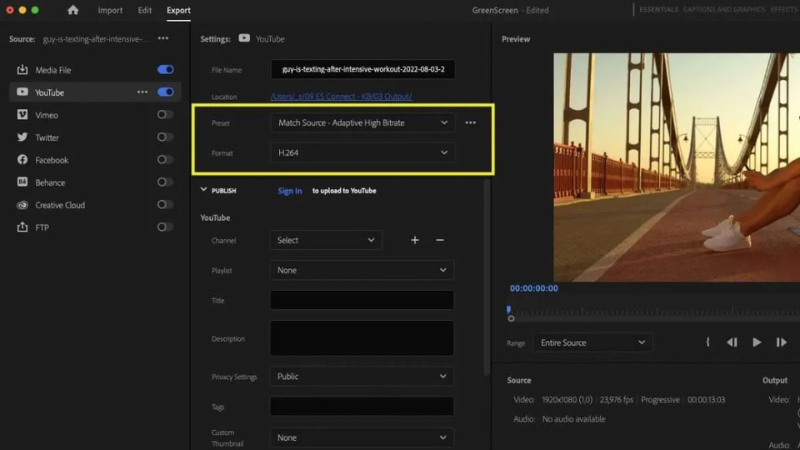Click the Facebook destination icon

[22, 160]
